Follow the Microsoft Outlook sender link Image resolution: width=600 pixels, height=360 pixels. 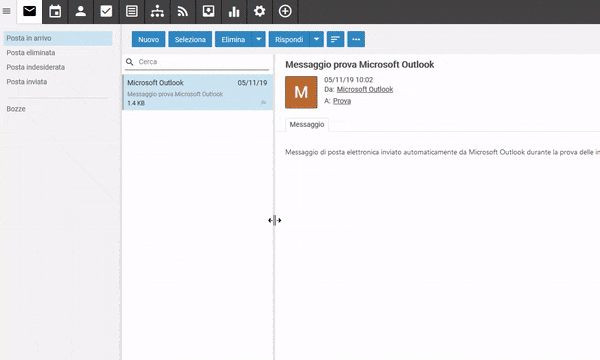point(365,89)
